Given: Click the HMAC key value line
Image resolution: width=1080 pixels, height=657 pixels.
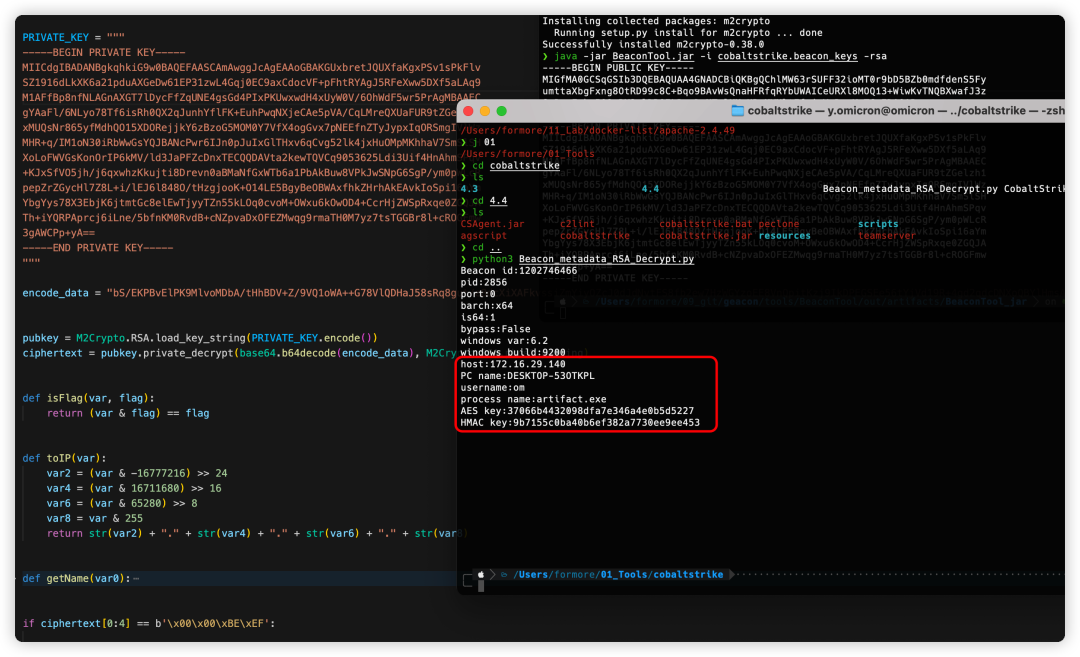Looking at the screenshot, I should [580, 423].
